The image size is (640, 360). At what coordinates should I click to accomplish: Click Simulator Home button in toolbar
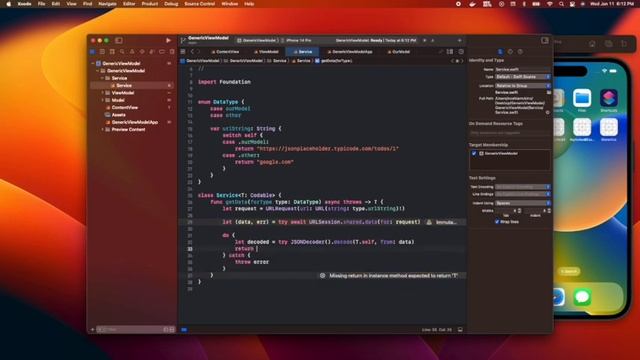(x=592, y=44)
